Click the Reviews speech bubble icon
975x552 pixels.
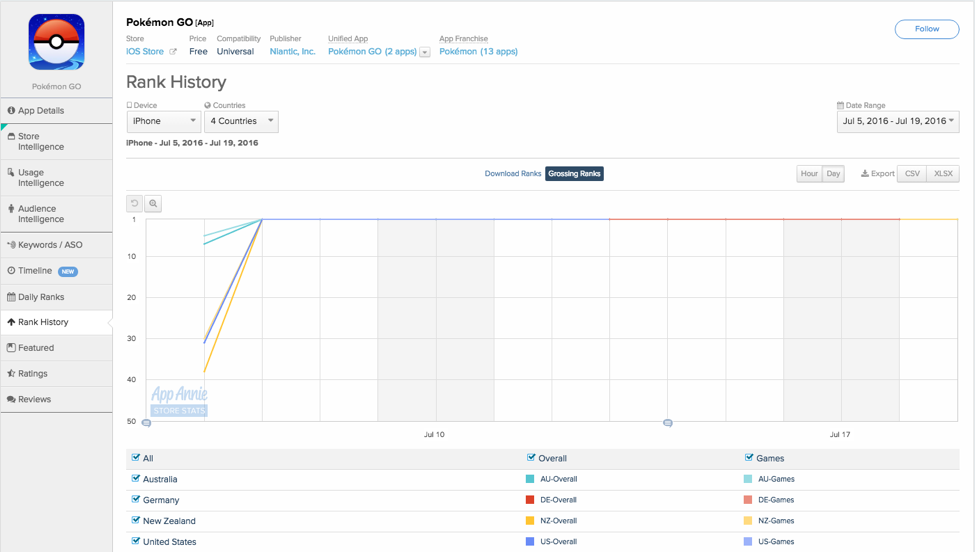pyautogui.click(x=11, y=399)
